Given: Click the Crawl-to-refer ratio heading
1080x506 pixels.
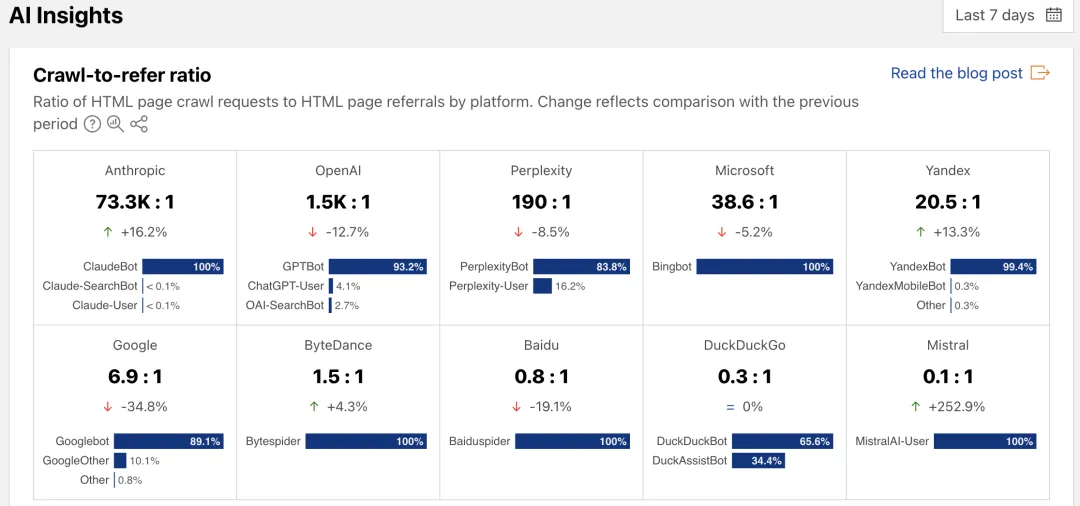Looking at the screenshot, I should pos(122,75).
